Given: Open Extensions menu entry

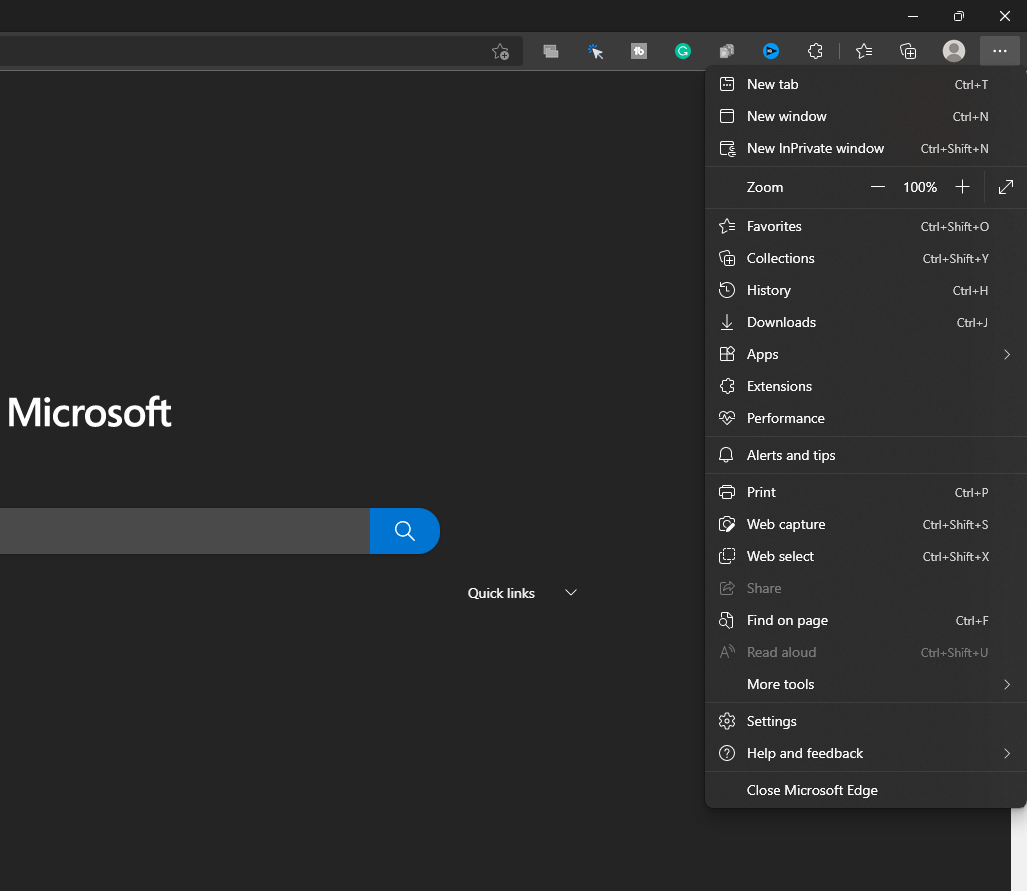Looking at the screenshot, I should (x=866, y=387).
